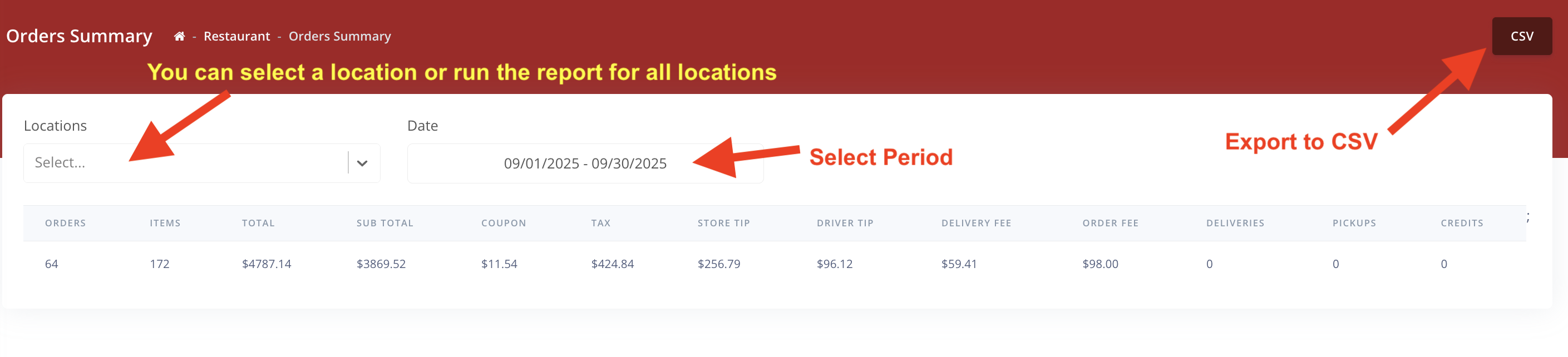This screenshot has height=357, width=1568.
Task: Click the DELIVERY FEE column header
Action: 976,223
